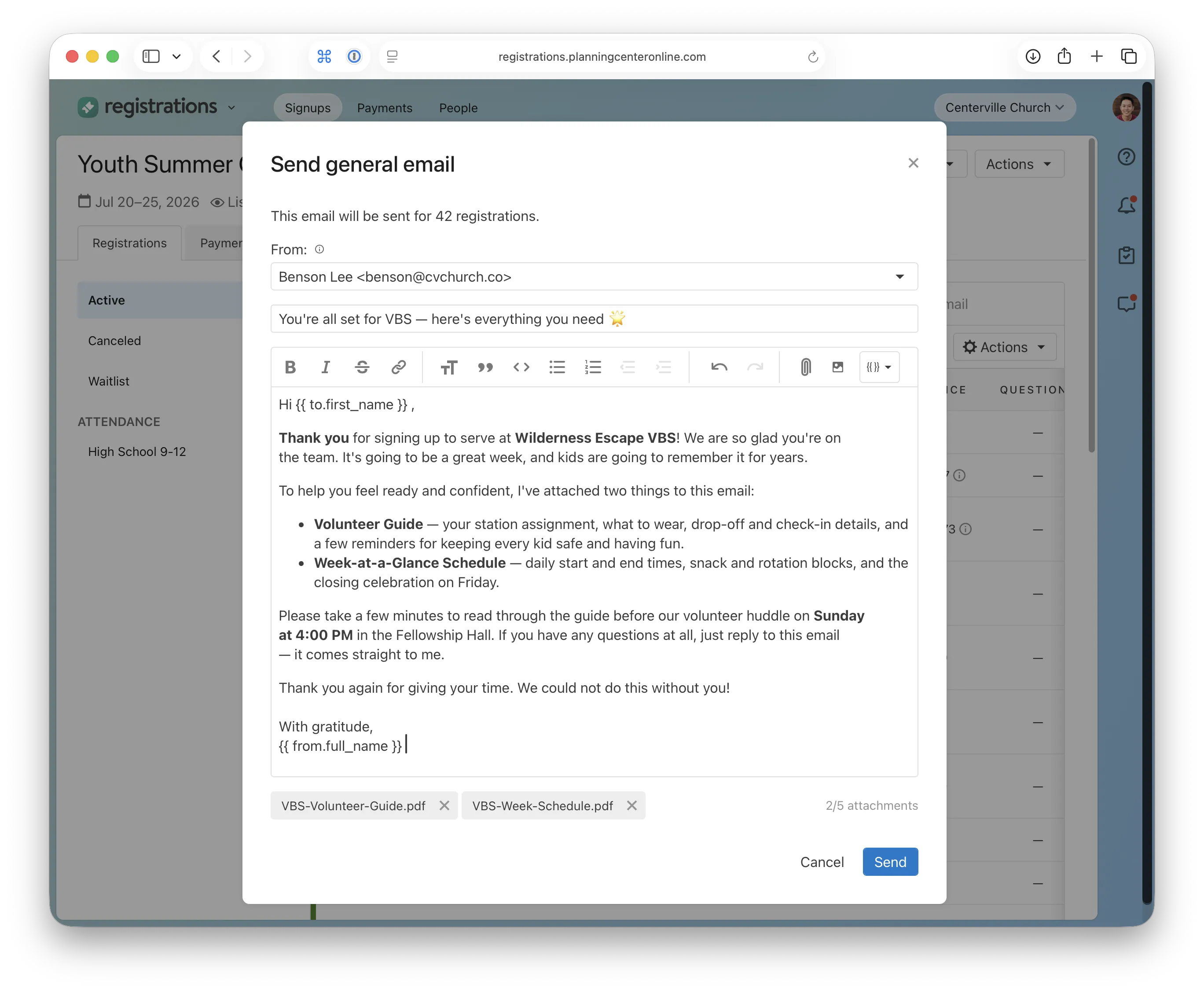Decrease indent level icon
This screenshot has height=992, width=1204.
click(x=628, y=367)
